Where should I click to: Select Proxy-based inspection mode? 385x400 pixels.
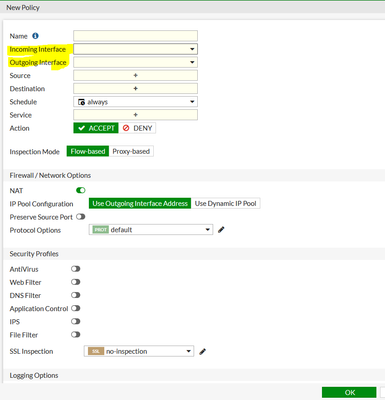click(131, 151)
